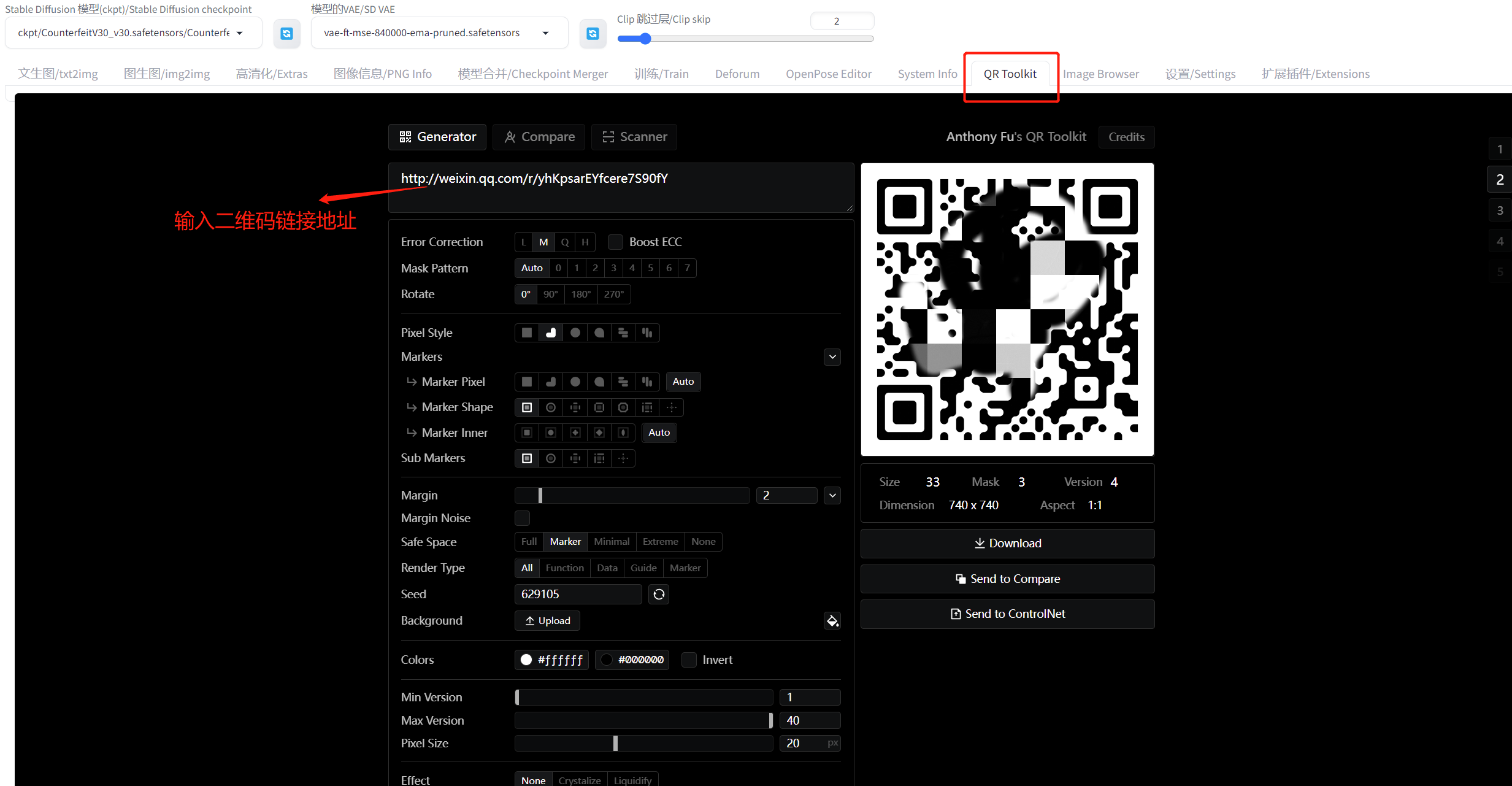This screenshot has width=1512, height=786.
Task: Click the QR code URL text field
Action: [x=621, y=188]
